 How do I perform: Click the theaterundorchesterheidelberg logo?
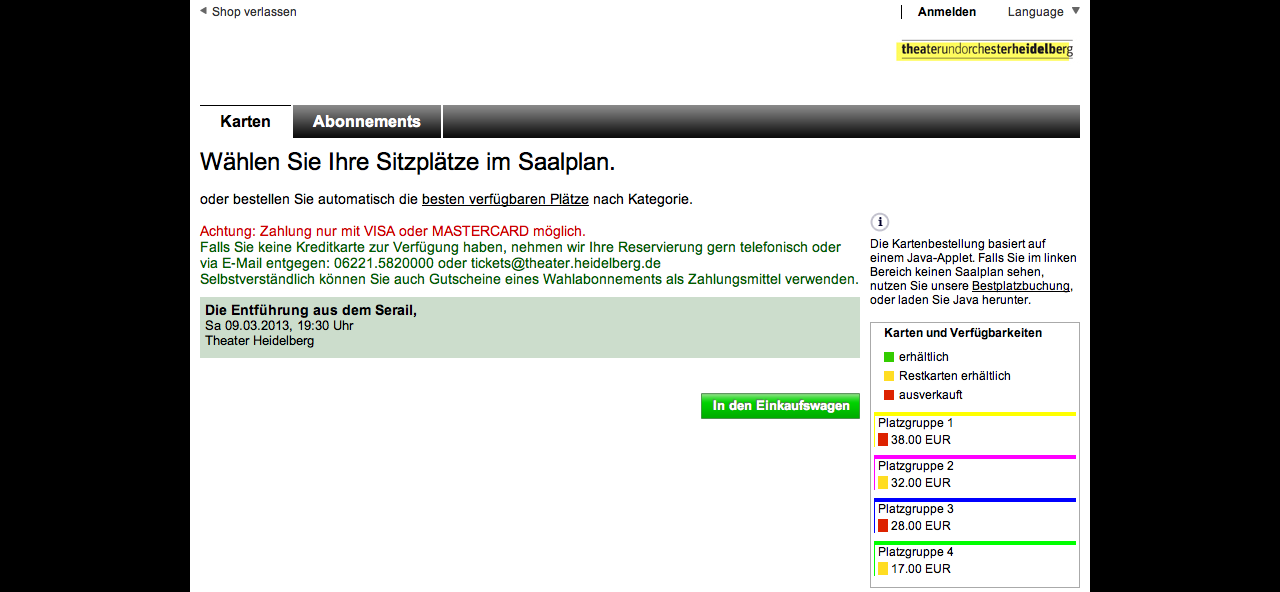click(986, 50)
